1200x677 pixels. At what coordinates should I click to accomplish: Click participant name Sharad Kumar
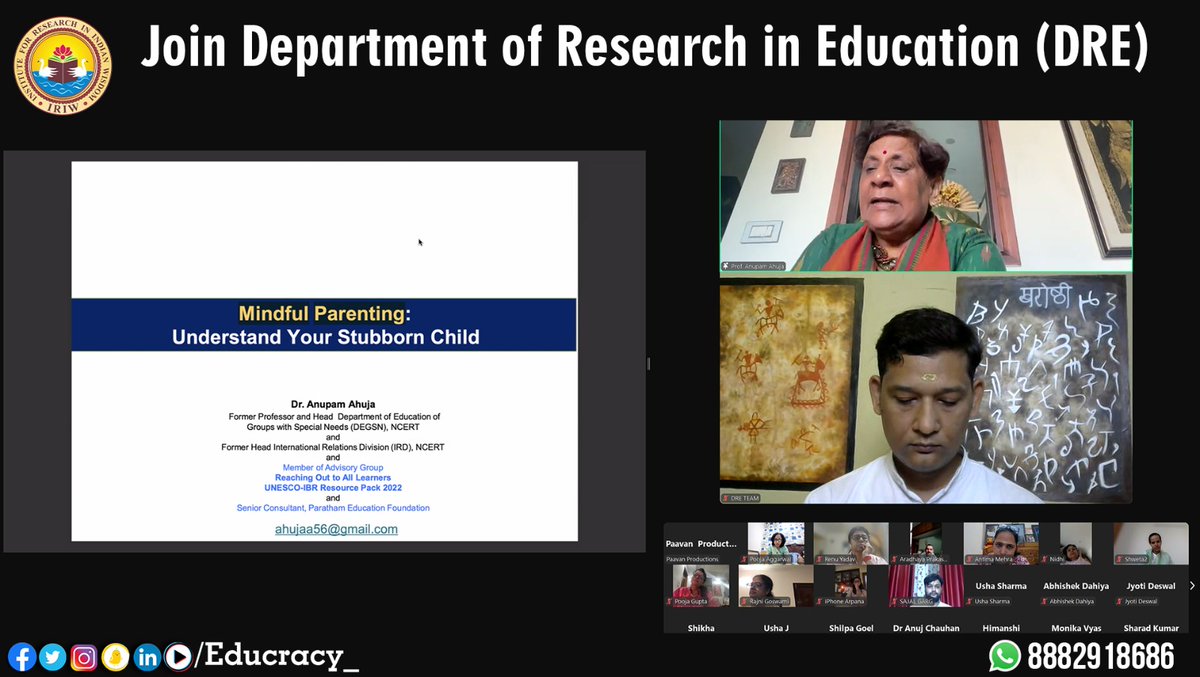click(1151, 628)
